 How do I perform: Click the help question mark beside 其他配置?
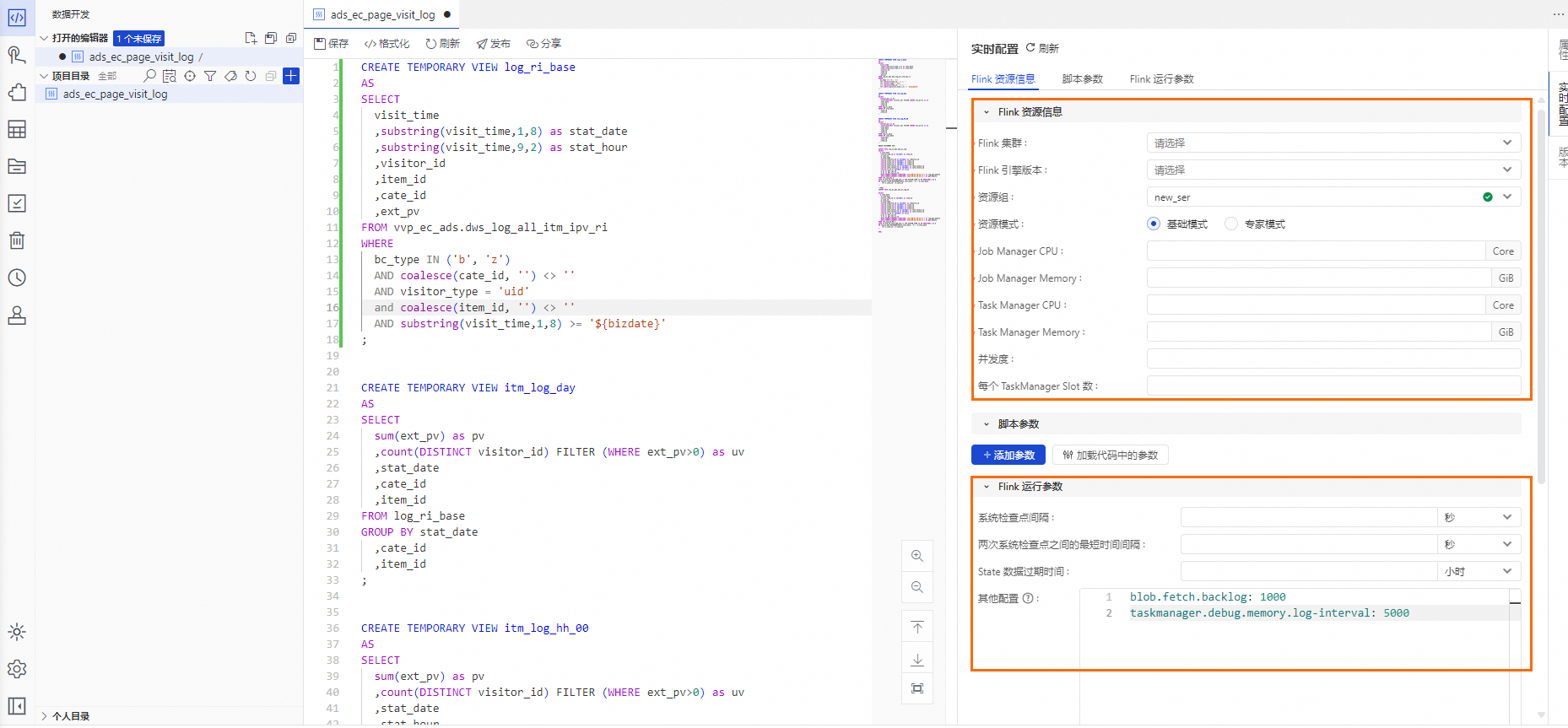tap(1028, 598)
